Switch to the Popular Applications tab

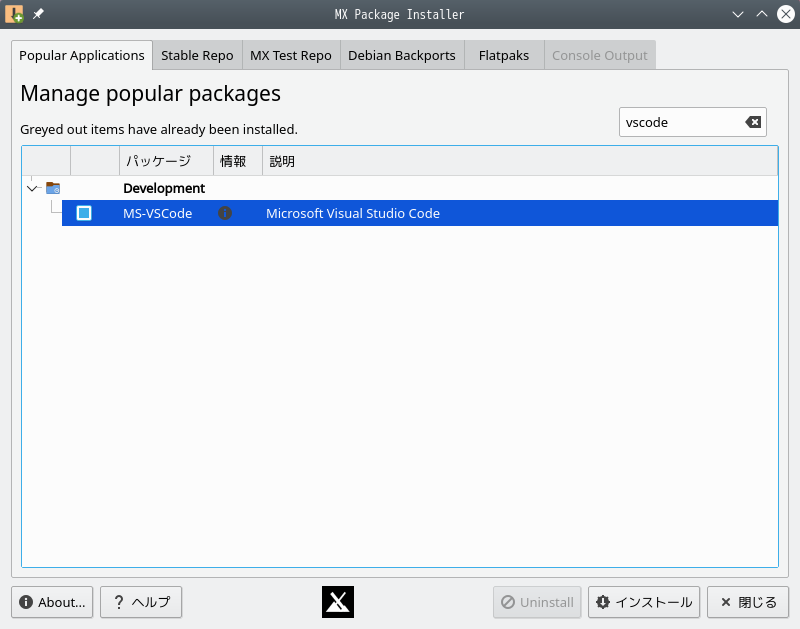coord(82,55)
